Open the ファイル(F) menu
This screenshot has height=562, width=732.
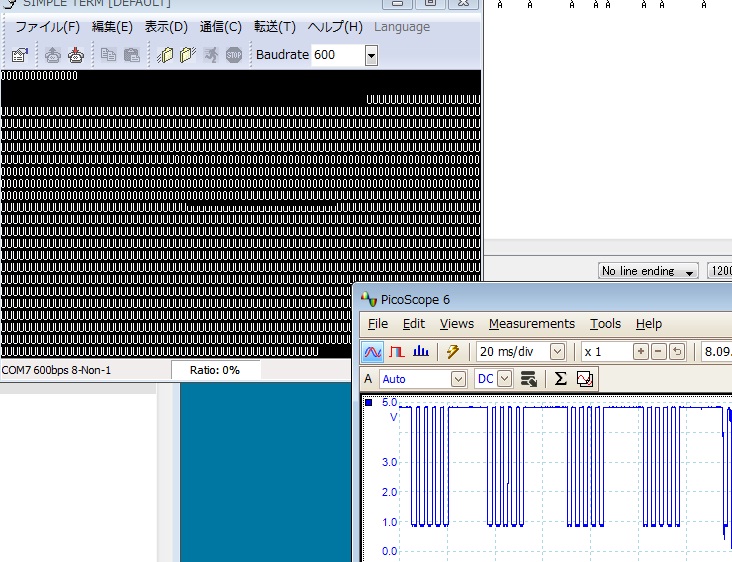48,27
